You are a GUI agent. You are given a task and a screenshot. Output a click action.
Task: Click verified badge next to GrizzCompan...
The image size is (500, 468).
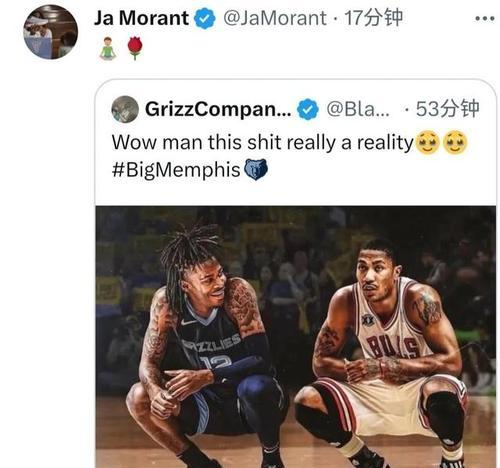click(x=308, y=109)
